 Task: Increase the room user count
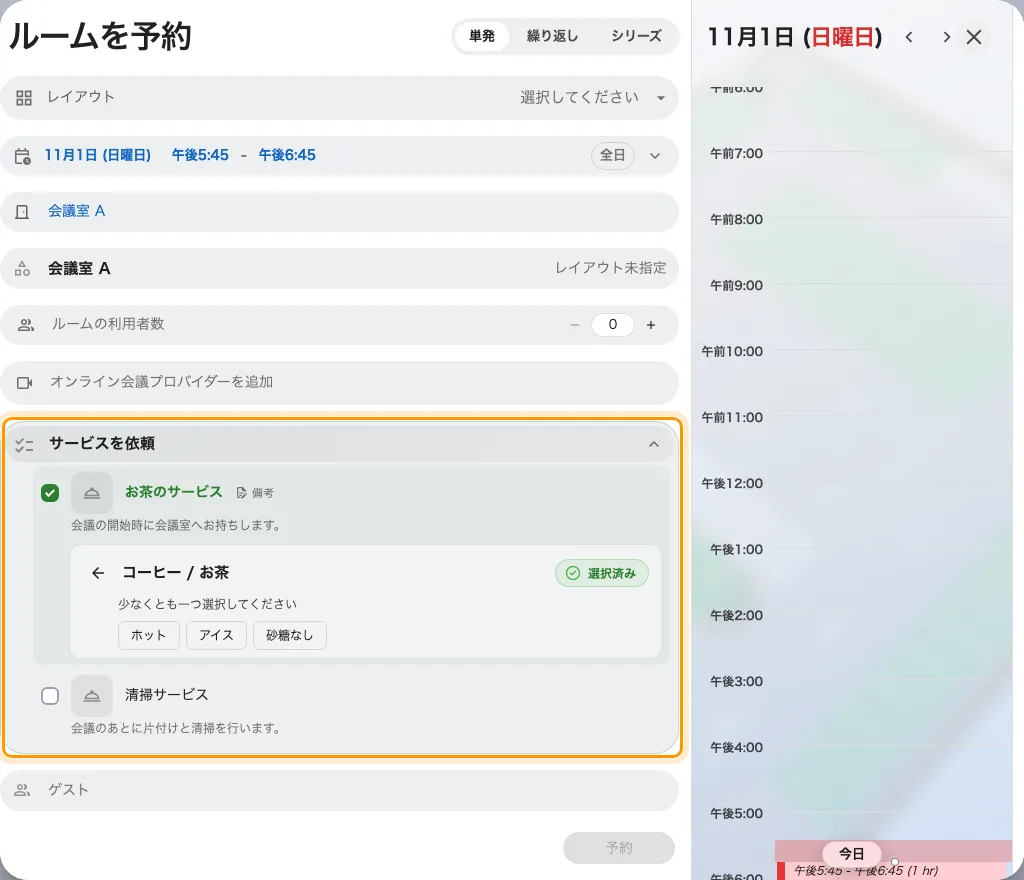[x=651, y=324]
